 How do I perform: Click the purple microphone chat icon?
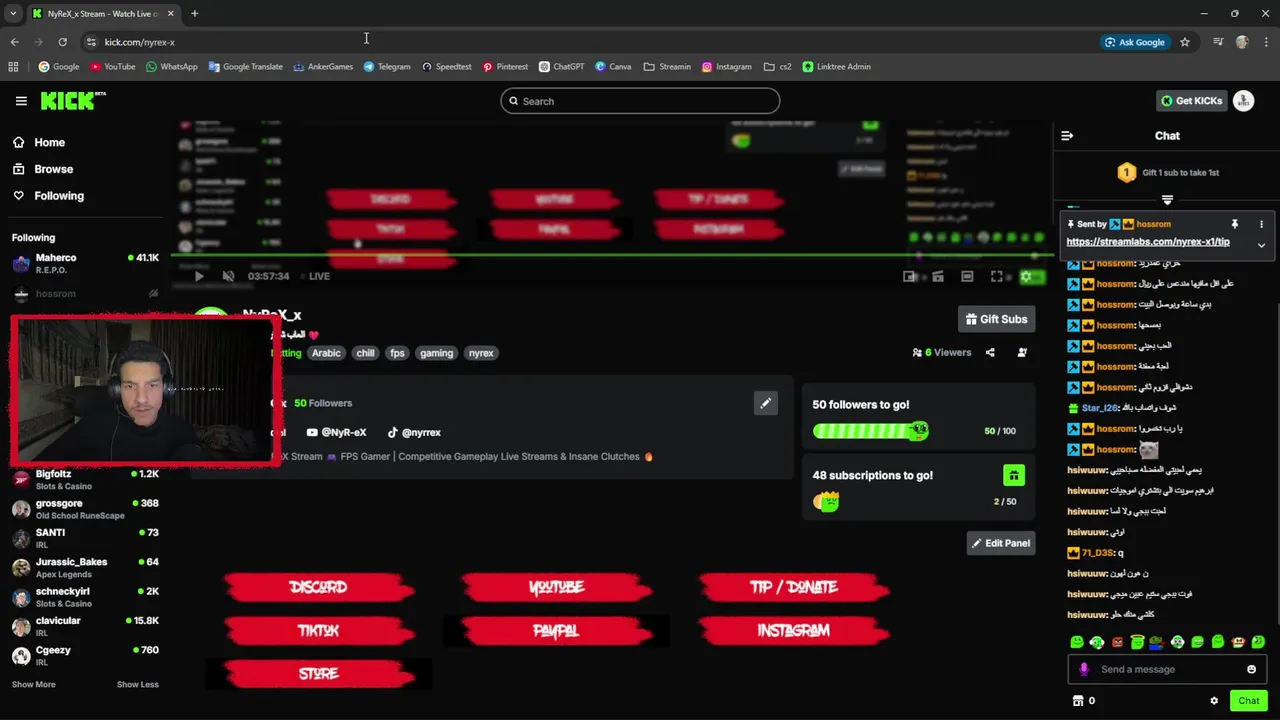[1084, 669]
